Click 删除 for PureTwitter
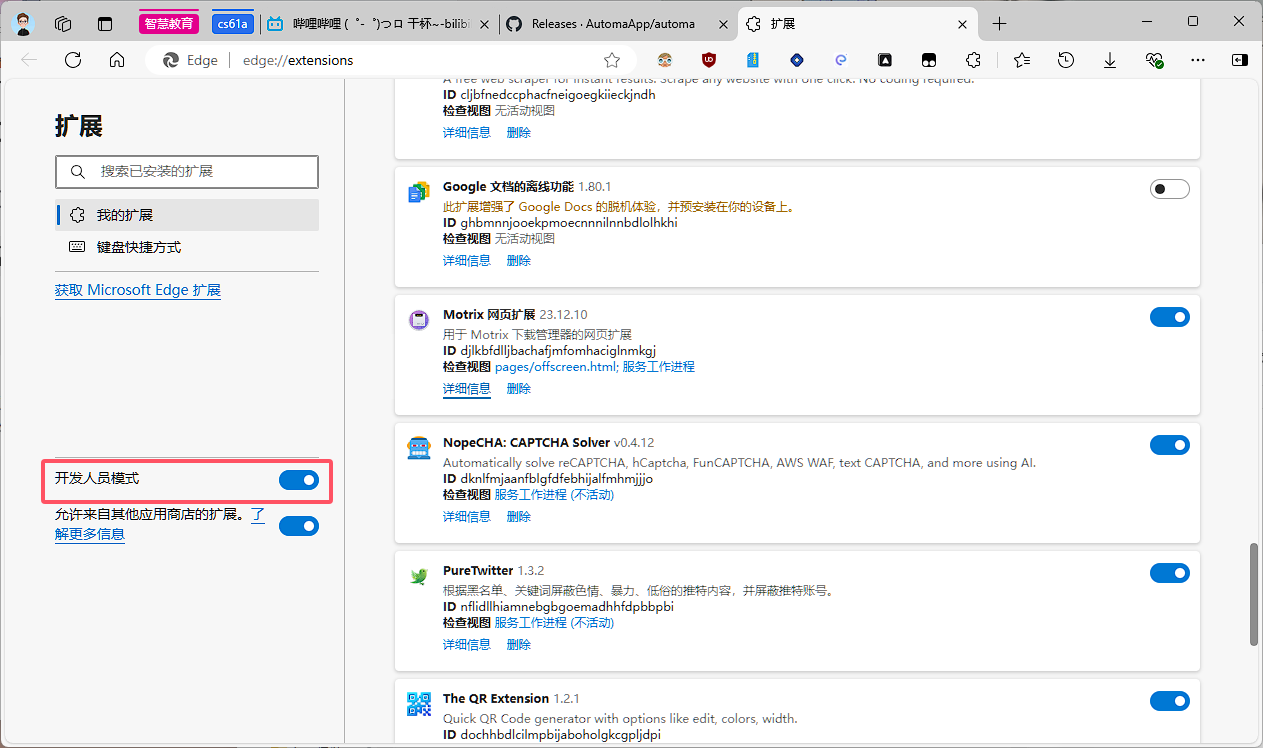The height and width of the screenshot is (748, 1263). pos(519,644)
